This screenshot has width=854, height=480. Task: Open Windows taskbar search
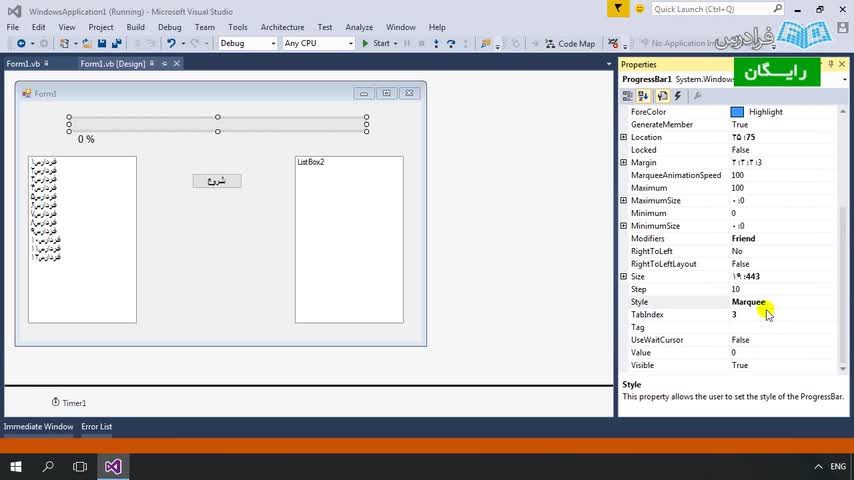(48, 466)
